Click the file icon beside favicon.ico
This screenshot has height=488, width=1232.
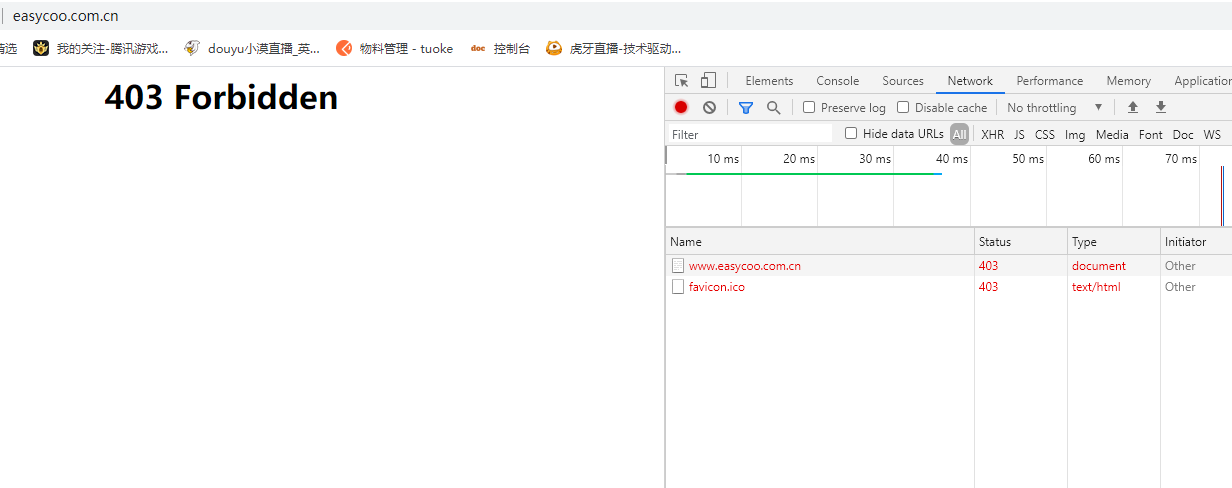click(x=677, y=287)
